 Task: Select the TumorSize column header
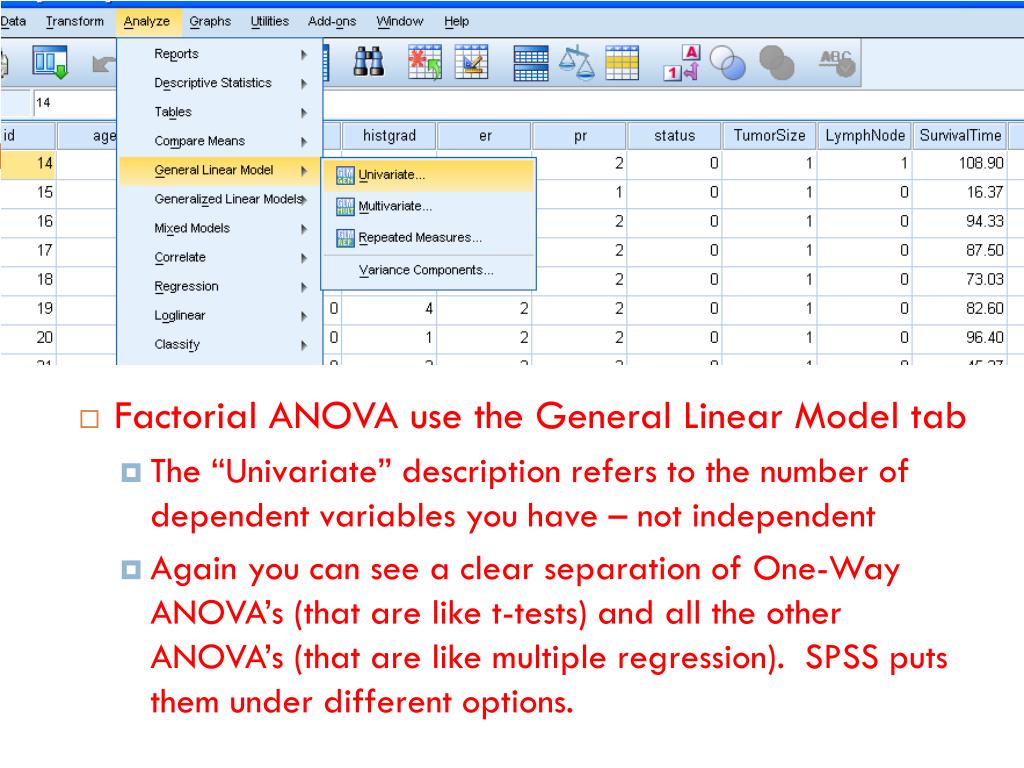pos(769,136)
